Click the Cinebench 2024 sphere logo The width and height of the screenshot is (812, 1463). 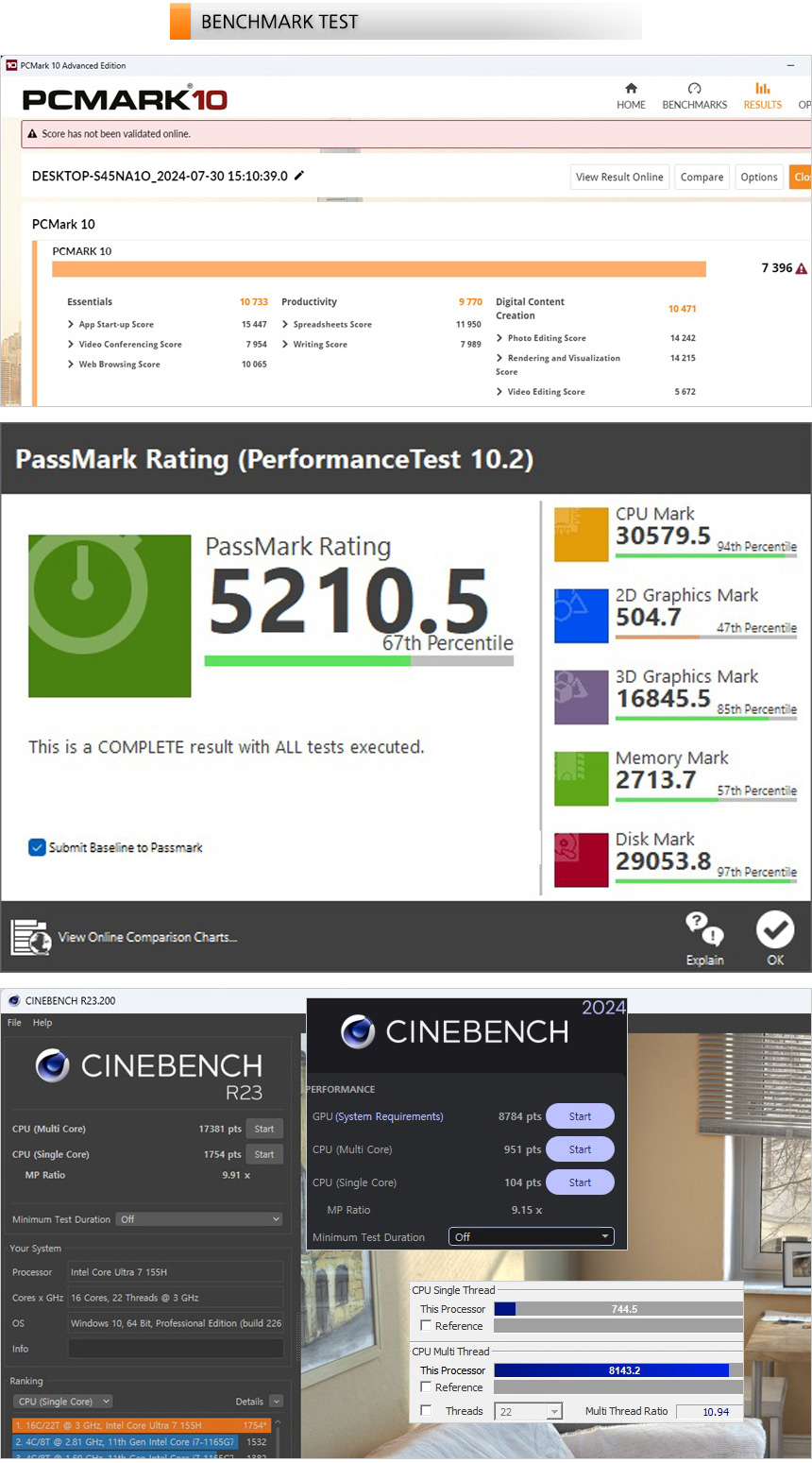[x=358, y=1031]
